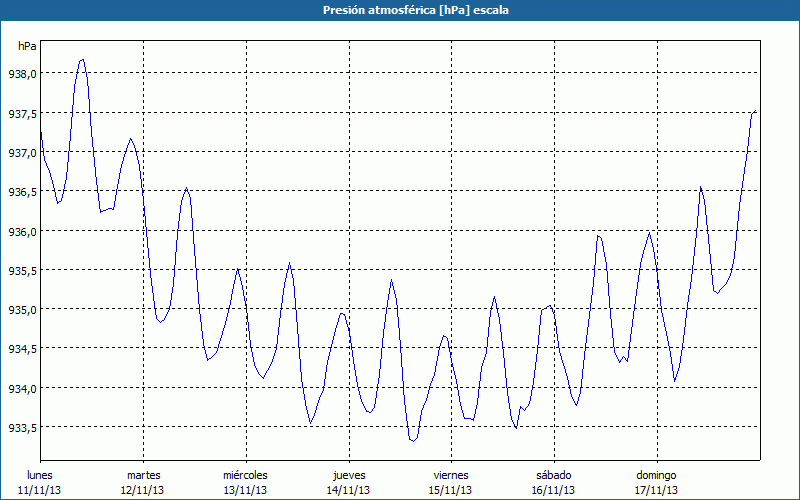
Task: Select the 'jueves' day label
Action: [x=348, y=475]
